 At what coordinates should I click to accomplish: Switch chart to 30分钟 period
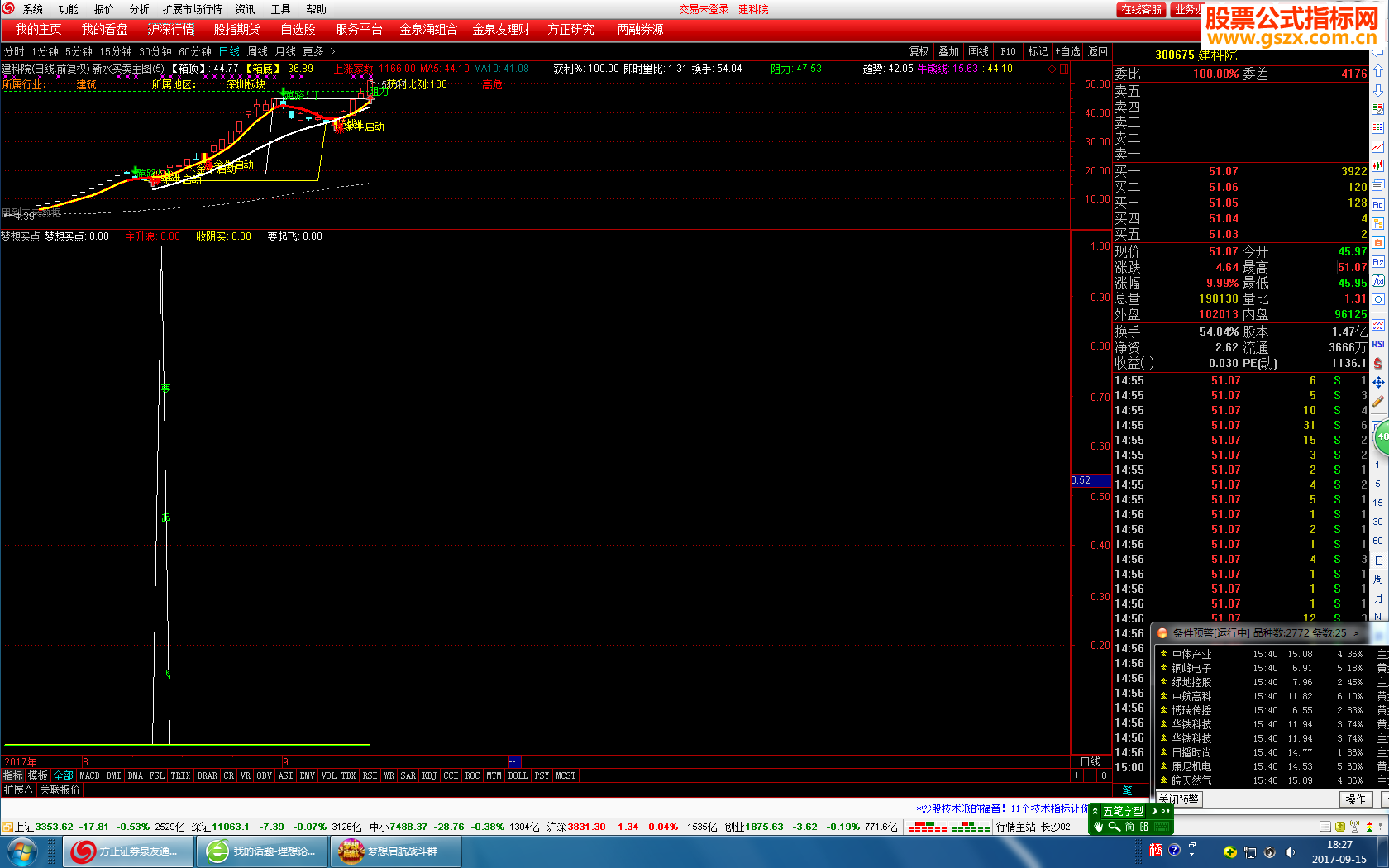coord(155,51)
